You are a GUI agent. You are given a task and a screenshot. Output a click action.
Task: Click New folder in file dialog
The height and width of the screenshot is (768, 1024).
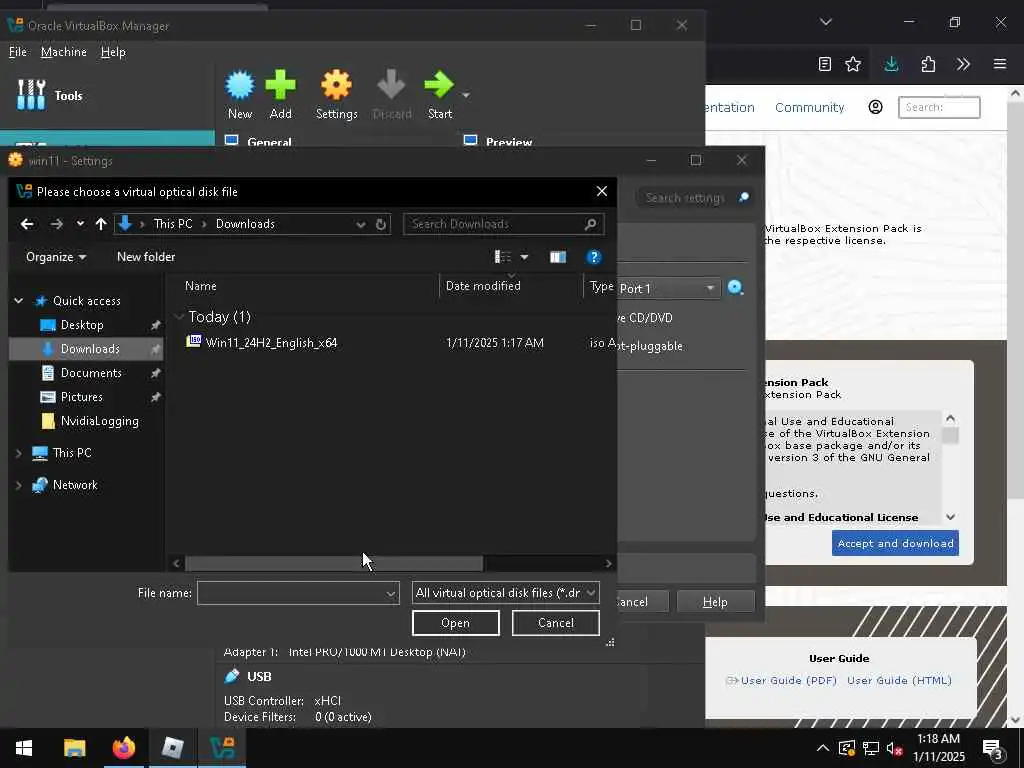point(146,257)
